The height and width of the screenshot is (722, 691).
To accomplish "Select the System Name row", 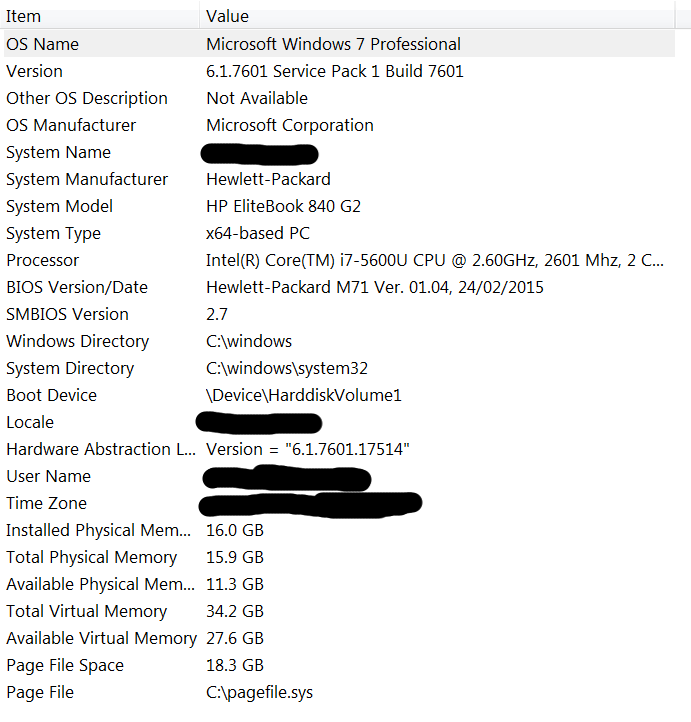I will 58,152.
